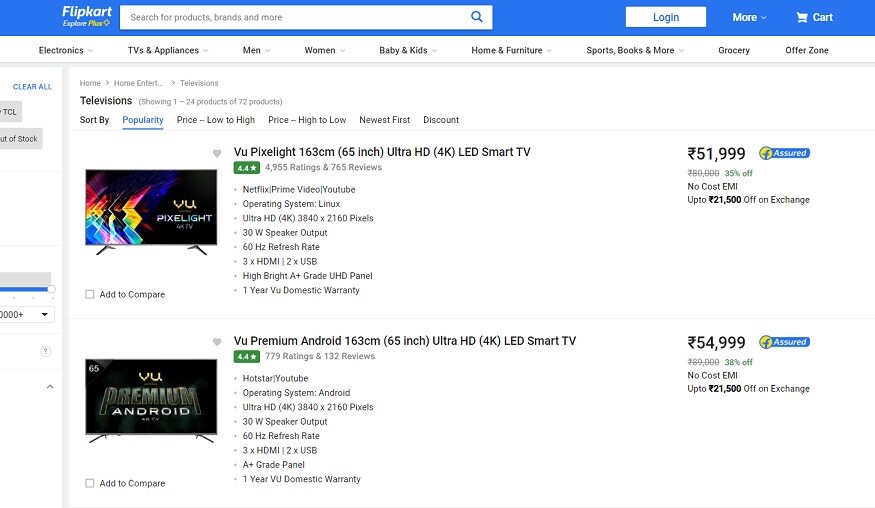Click CLEAR ALL filters
This screenshot has width=875, height=508.
32,87
